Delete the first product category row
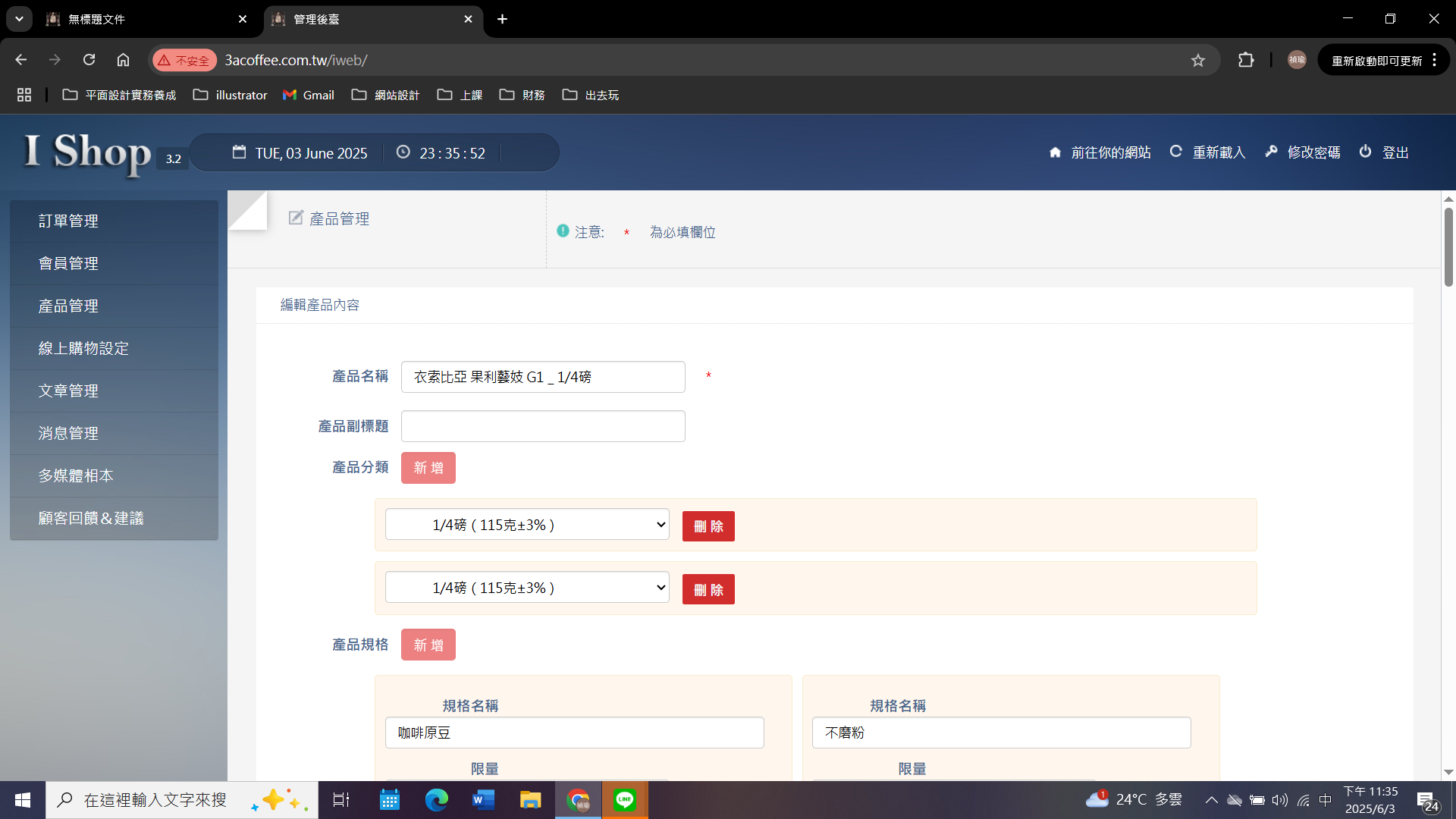Screen dimensions: 1456x819 (x=708, y=526)
